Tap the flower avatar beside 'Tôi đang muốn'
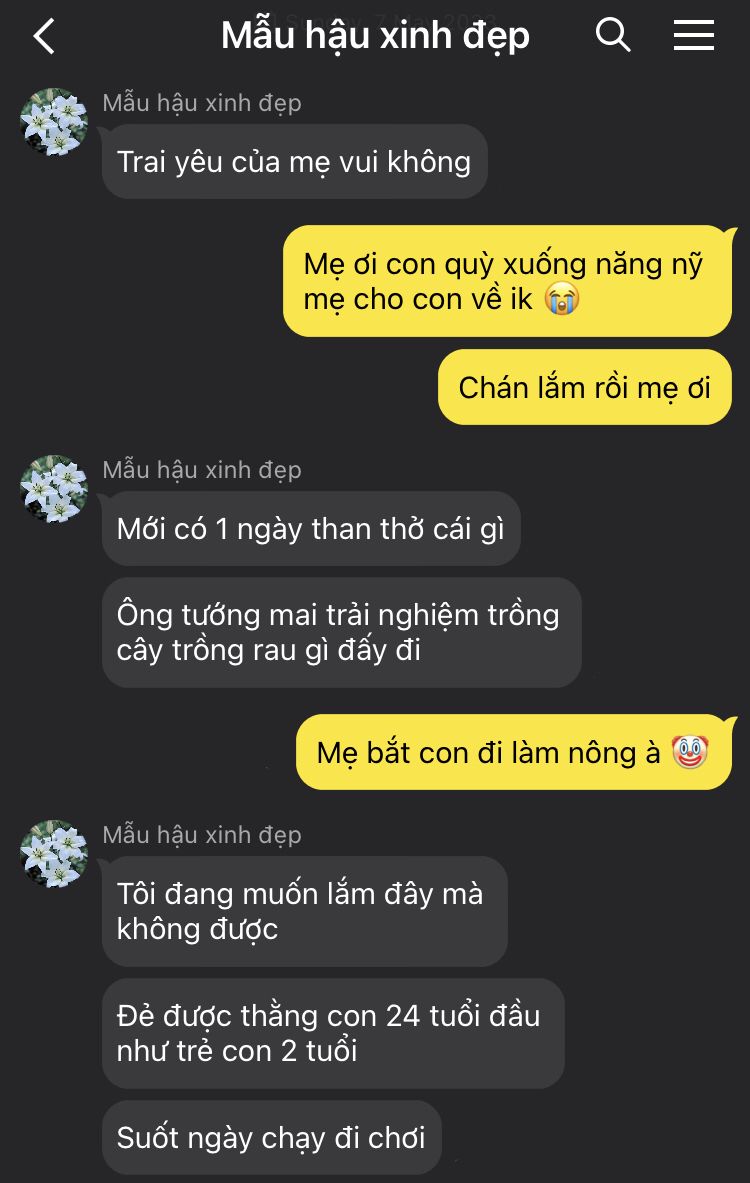750x1183 pixels. [x=54, y=854]
